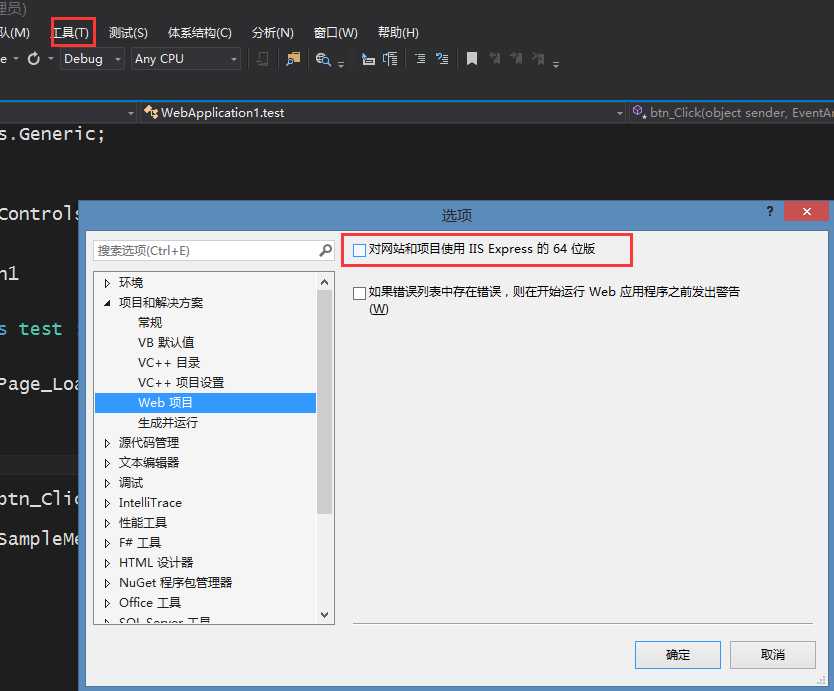Click the refresh browser icon in toolbar

(x=34, y=59)
